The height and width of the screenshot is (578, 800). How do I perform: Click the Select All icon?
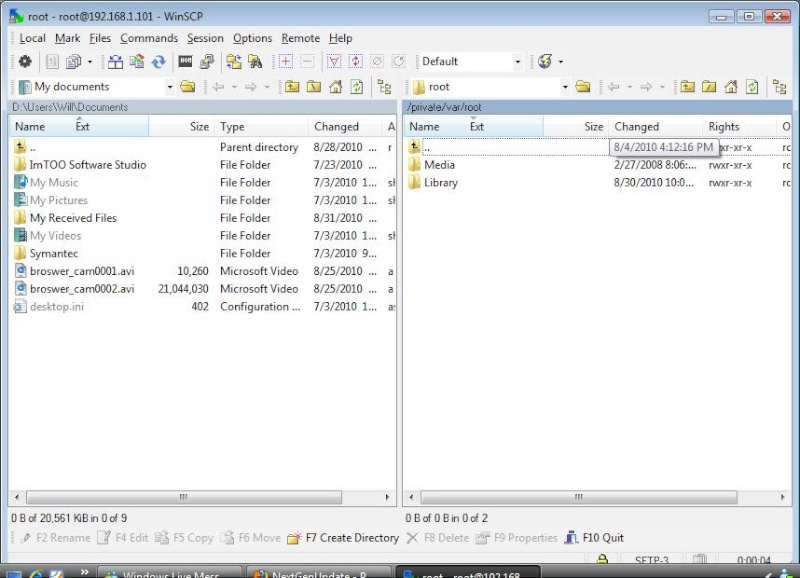click(x=334, y=62)
